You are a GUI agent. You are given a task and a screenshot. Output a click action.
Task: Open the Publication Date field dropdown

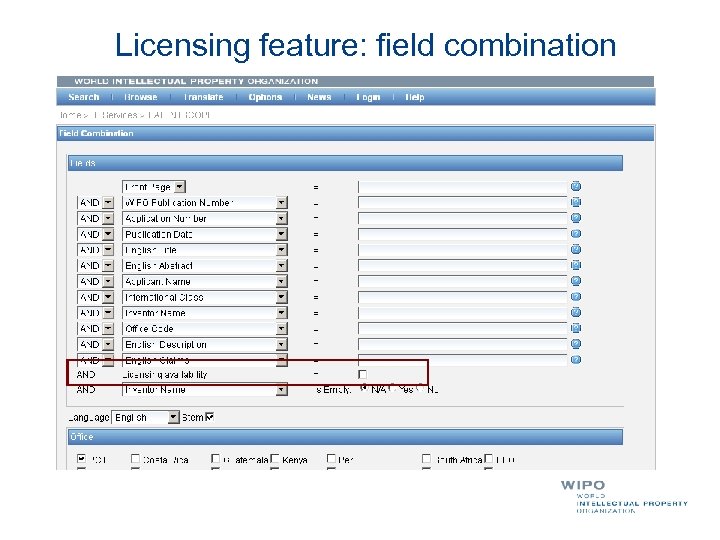[281, 234]
